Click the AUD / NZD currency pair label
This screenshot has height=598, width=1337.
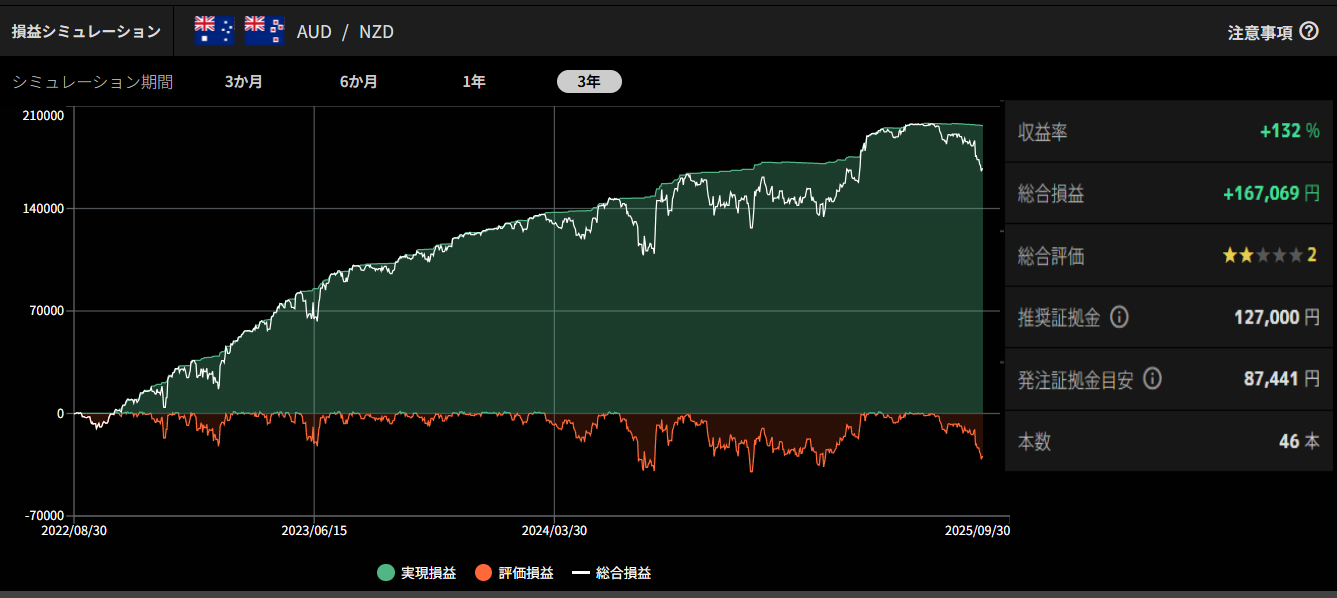coord(345,32)
